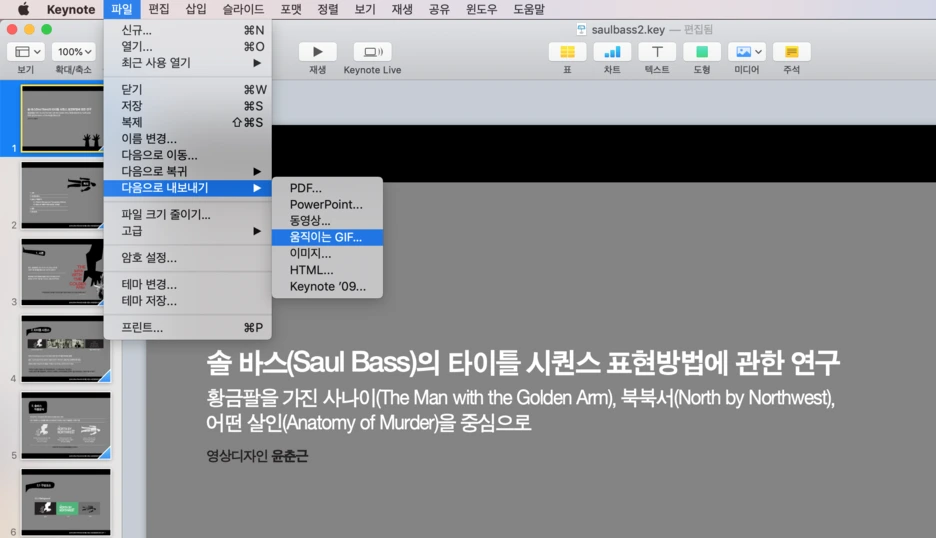Image resolution: width=936 pixels, height=538 pixels.
Task: Open the 재생 menu in menu bar
Action: click(402, 9)
